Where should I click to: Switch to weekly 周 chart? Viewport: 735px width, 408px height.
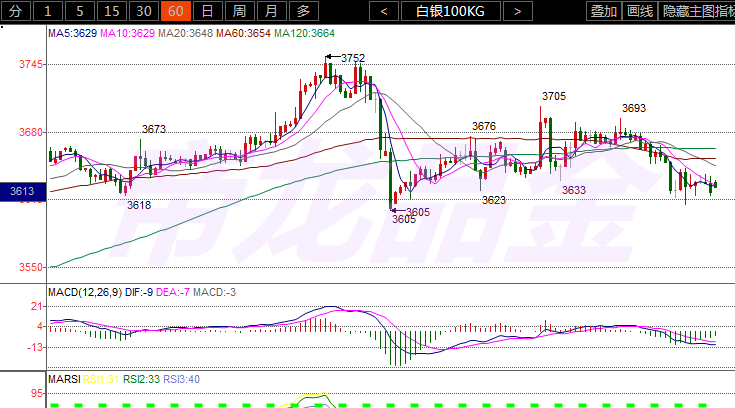coord(238,12)
